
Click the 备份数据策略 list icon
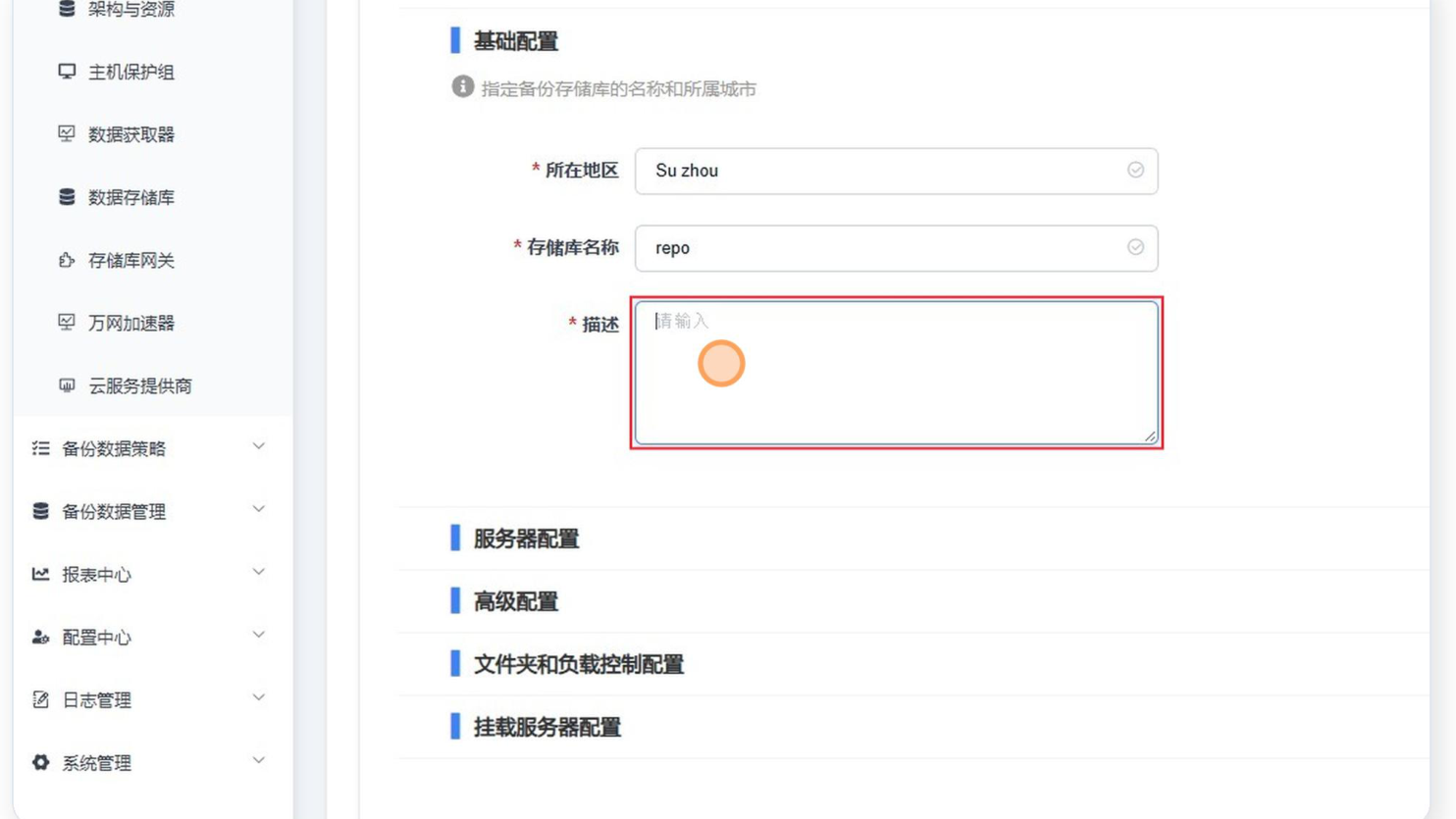(40, 448)
